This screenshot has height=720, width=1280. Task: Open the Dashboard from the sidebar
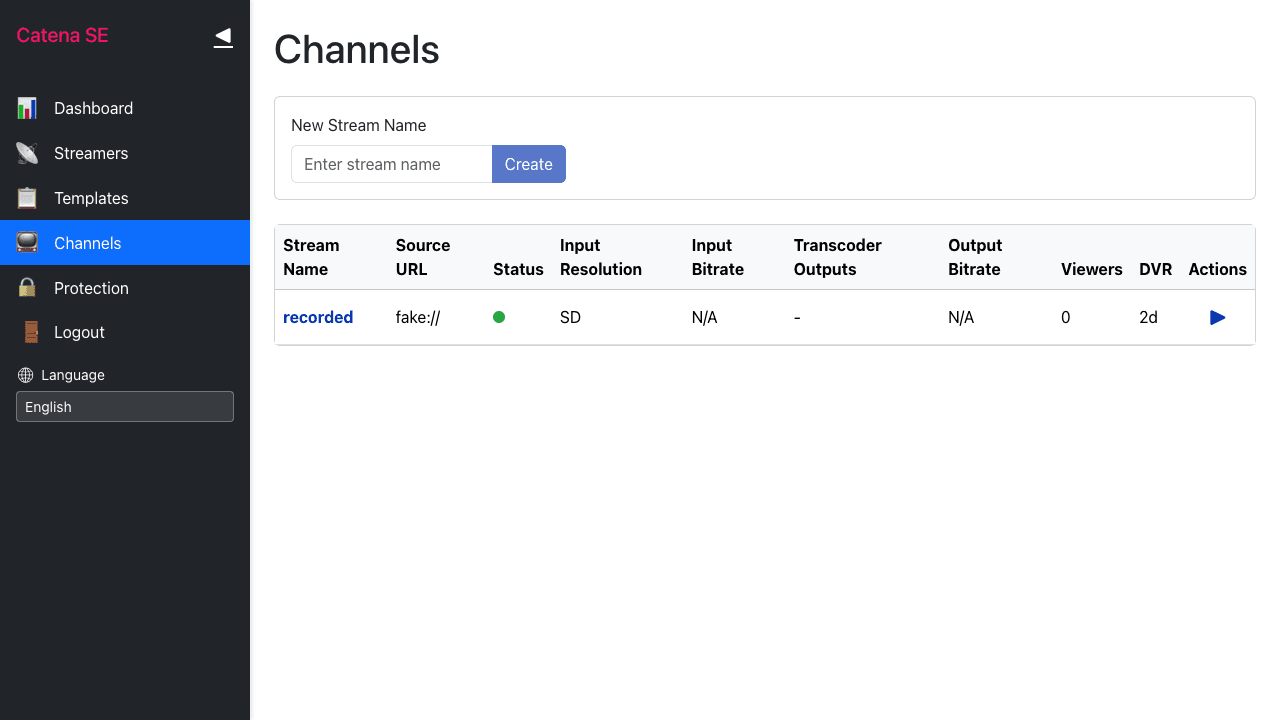(94, 108)
